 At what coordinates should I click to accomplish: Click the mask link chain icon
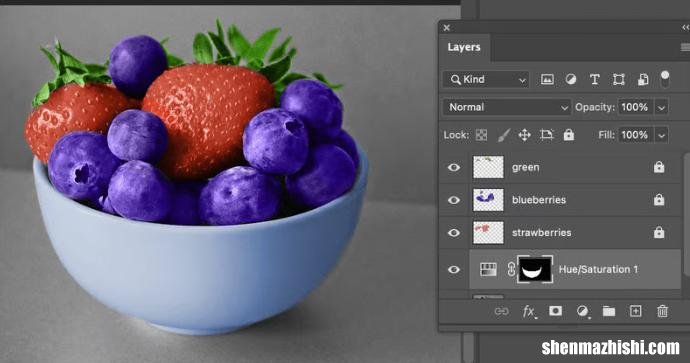click(x=510, y=269)
